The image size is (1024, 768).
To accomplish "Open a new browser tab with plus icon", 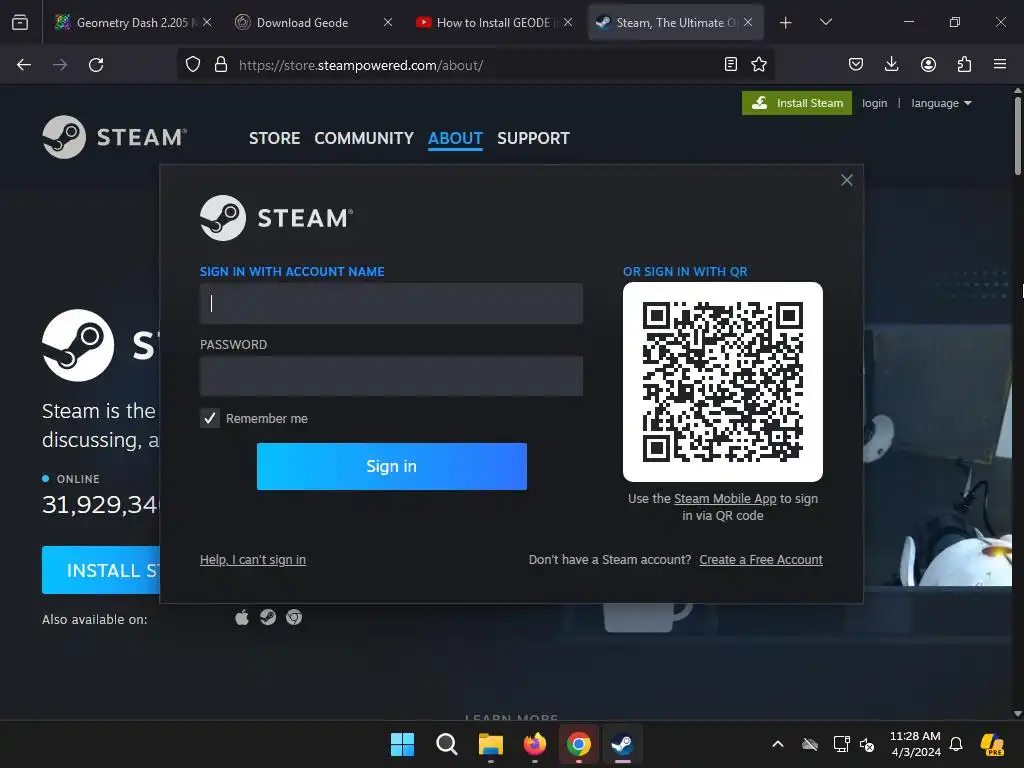I will click(x=786, y=23).
